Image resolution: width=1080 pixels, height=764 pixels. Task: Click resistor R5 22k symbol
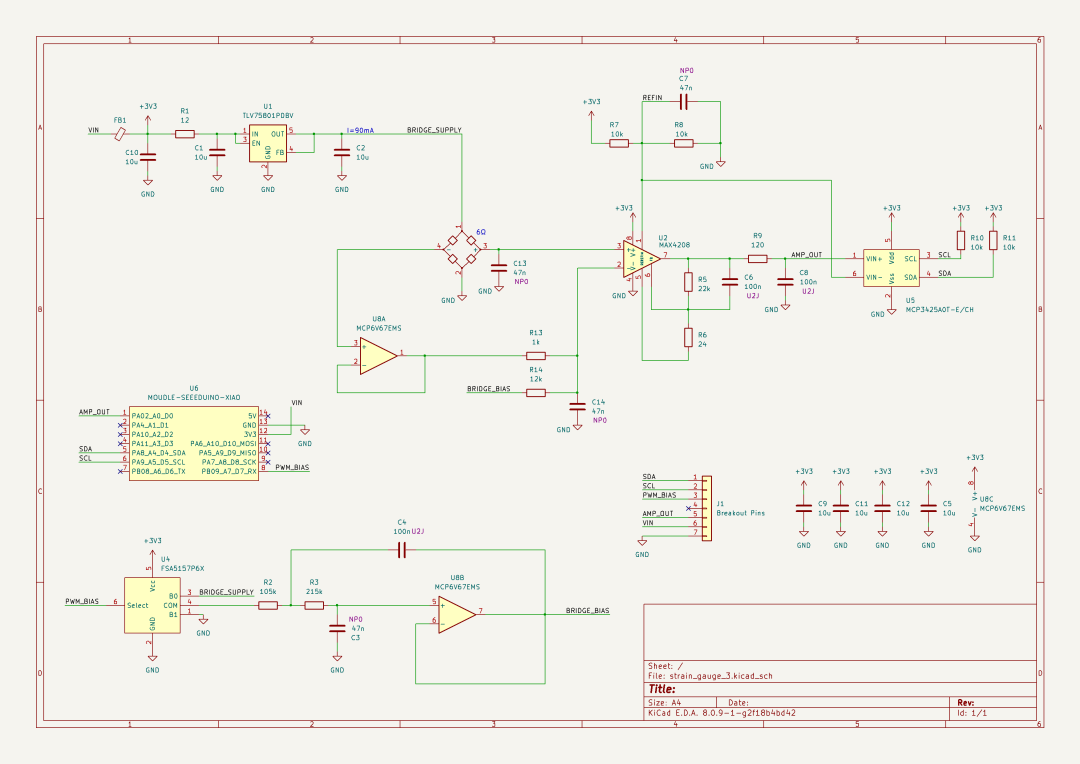pos(688,282)
